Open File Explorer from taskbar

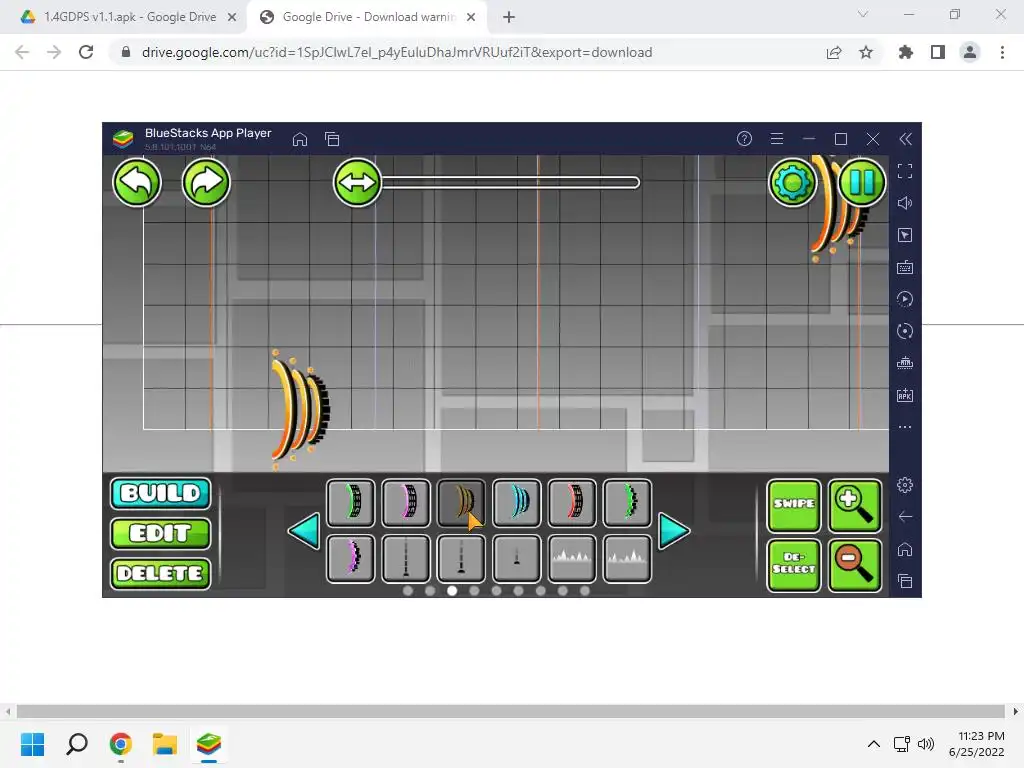(165, 744)
